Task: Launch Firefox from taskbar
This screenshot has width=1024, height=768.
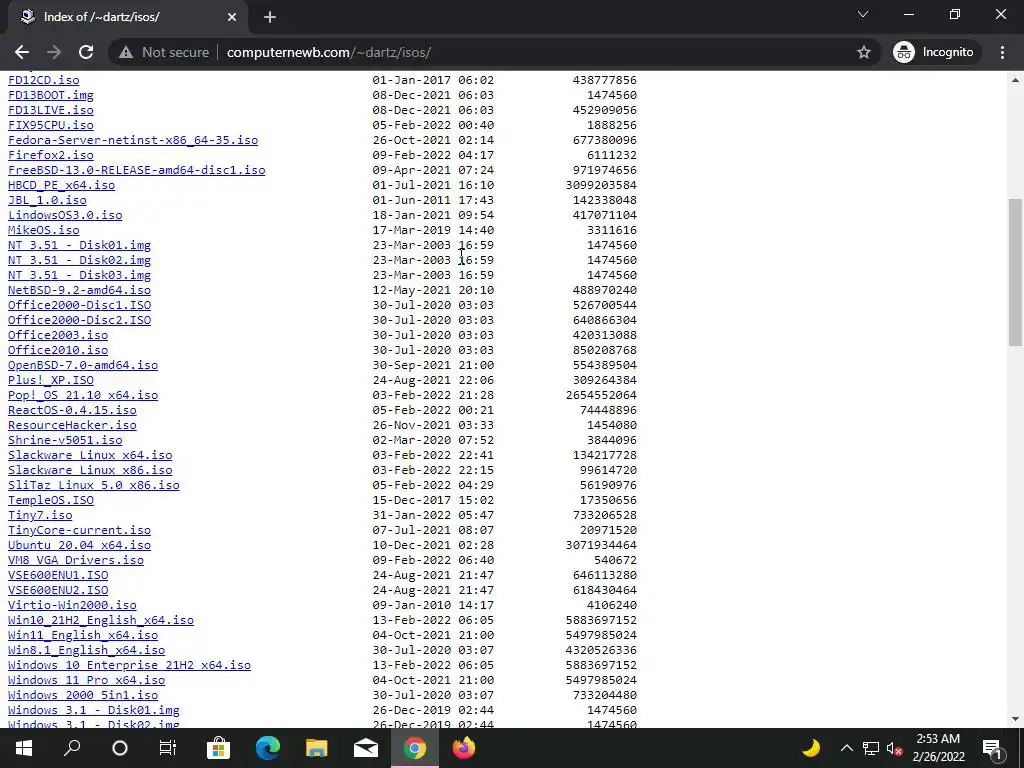Action: click(464, 748)
